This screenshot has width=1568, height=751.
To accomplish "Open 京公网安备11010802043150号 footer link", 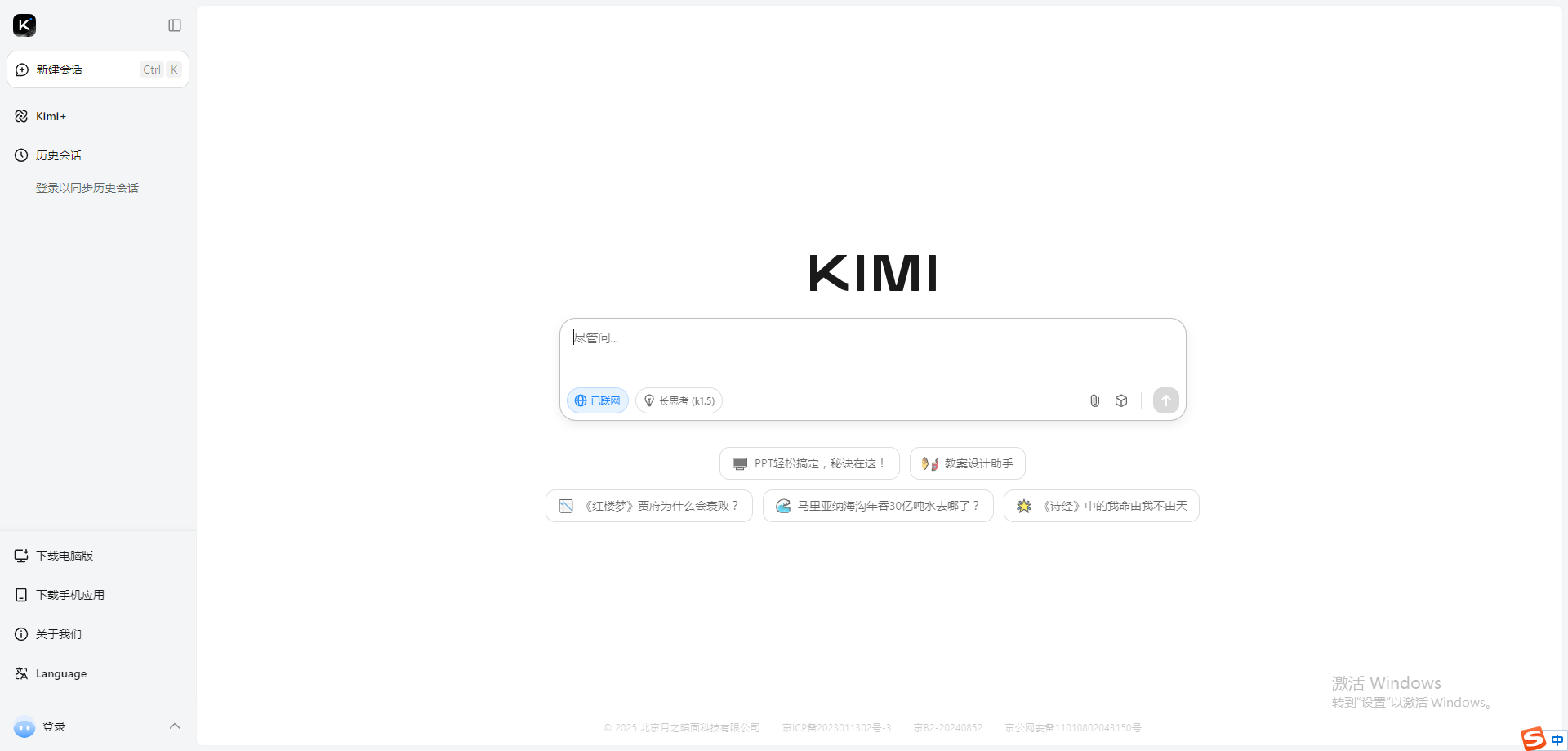I will tap(1073, 728).
